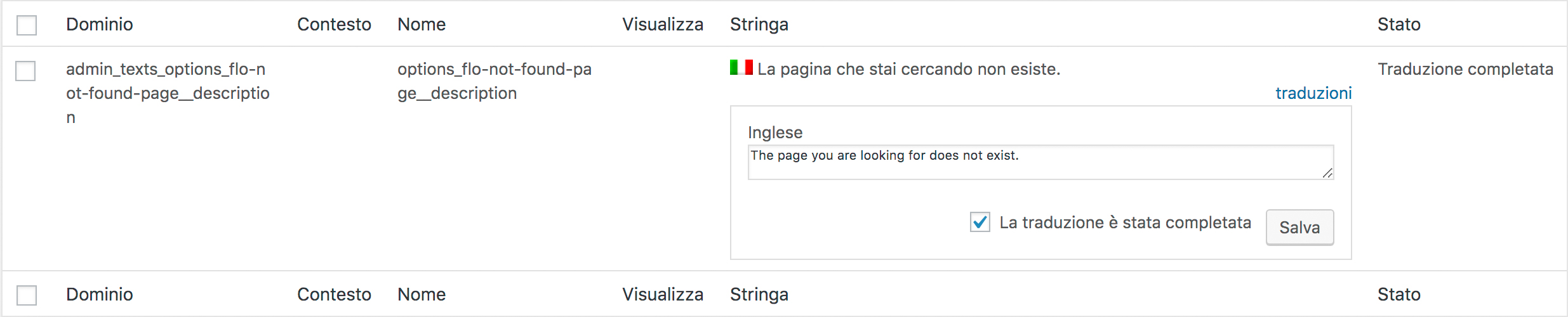Image resolution: width=1568 pixels, height=317 pixels.
Task: Click the Italian string "La pagina che stai cercando"
Action: 908,69
